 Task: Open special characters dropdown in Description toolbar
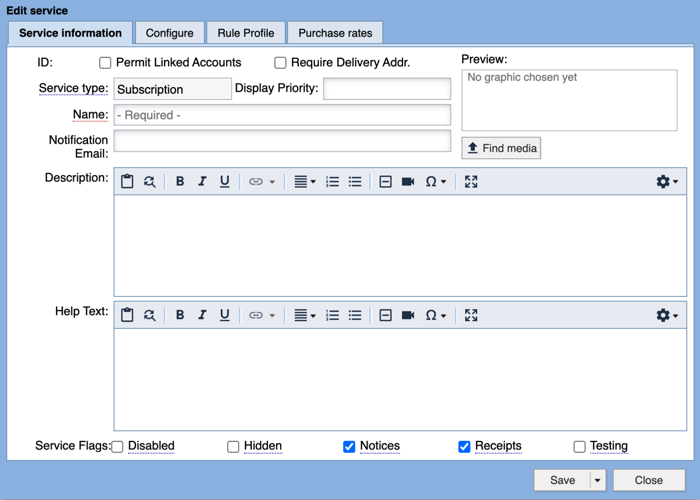[x=436, y=181]
